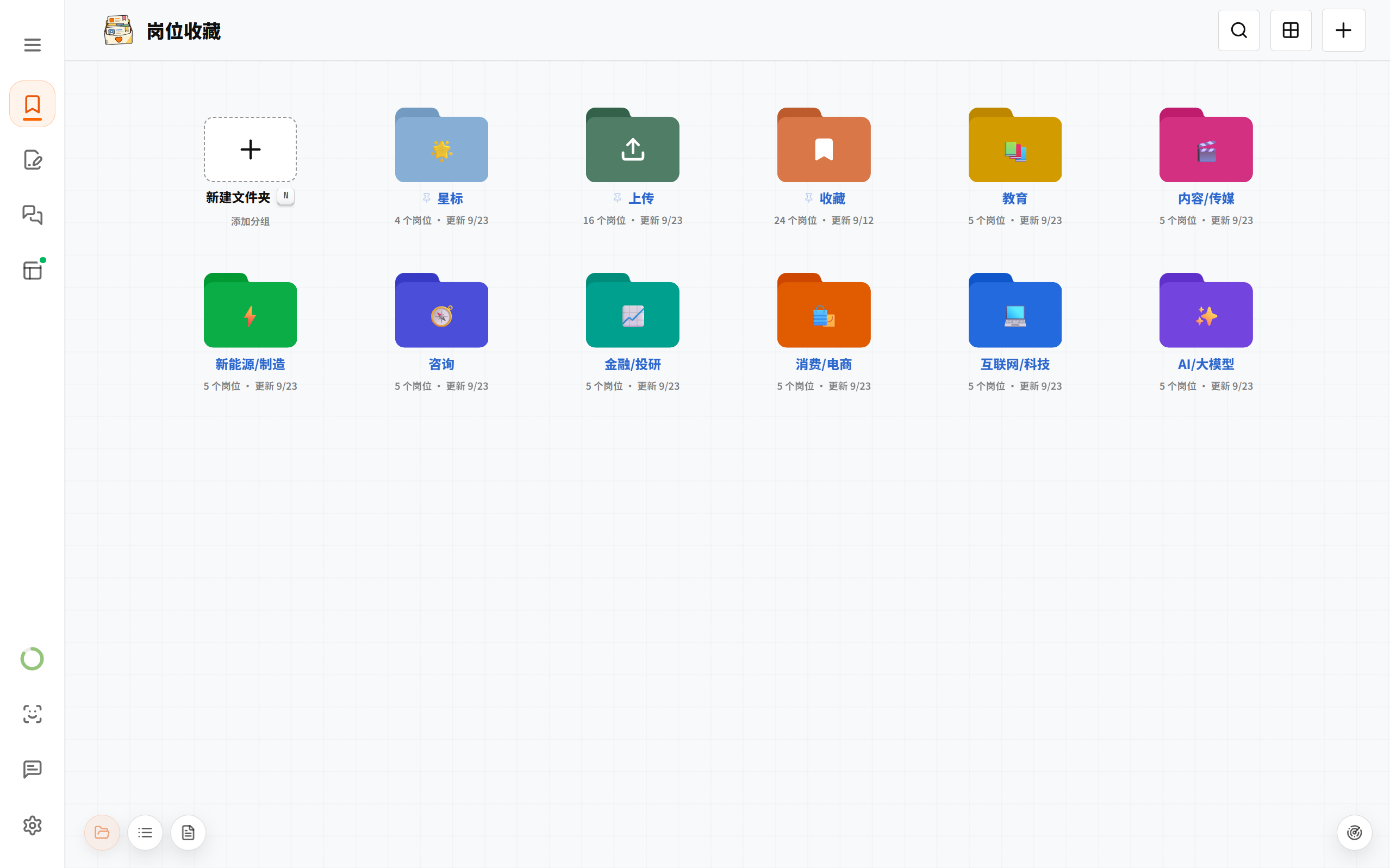This screenshot has height=868, width=1390.
Task: Open the 上传 folder
Action: pyautogui.click(x=633, y=145)
